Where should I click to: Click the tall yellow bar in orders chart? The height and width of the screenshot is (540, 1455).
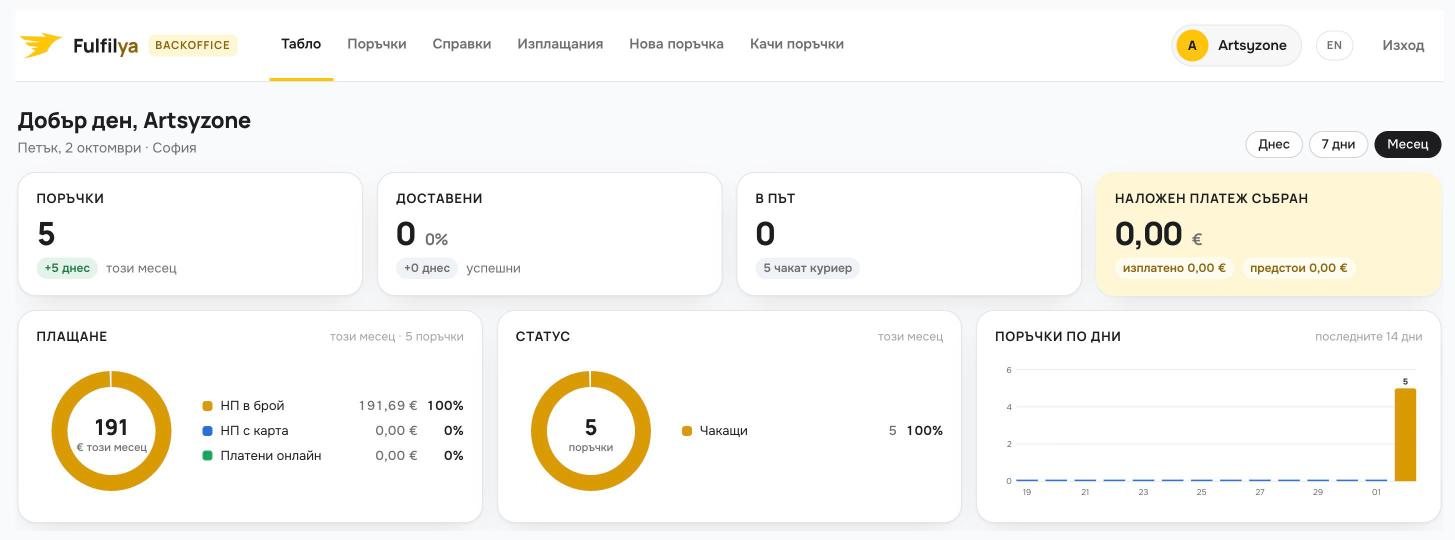coord(1405,435)
